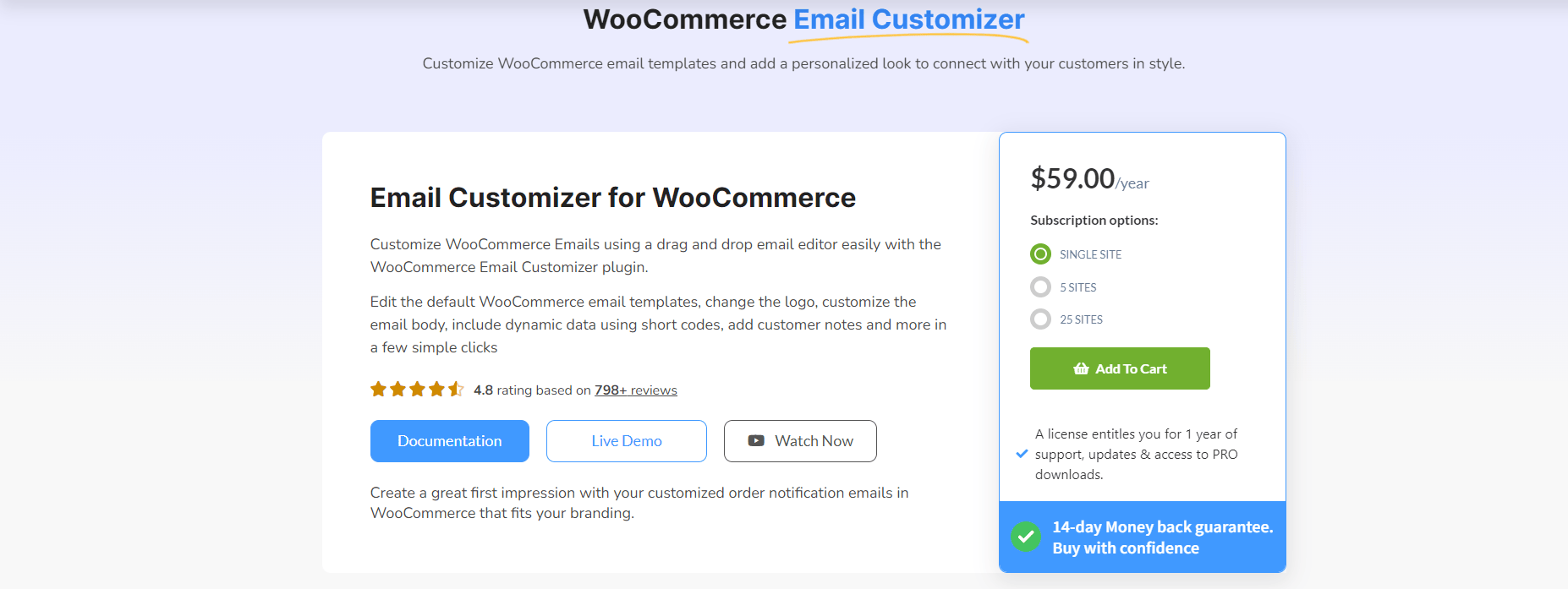Click the green circle checkmark in guarantee banner
This screenshot has width=1568, height=589.
[x=1026, y=536]
